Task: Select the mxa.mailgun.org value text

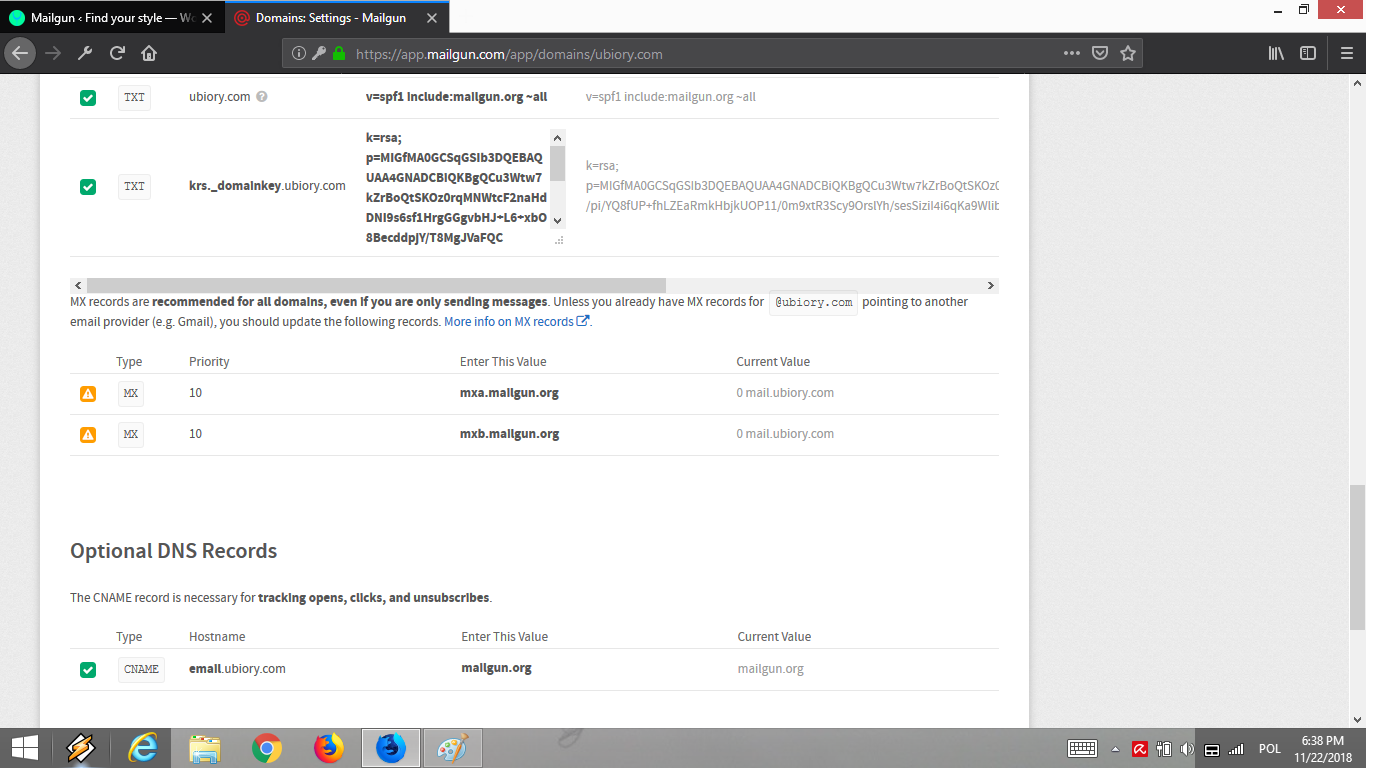Action: coord(509,393)
